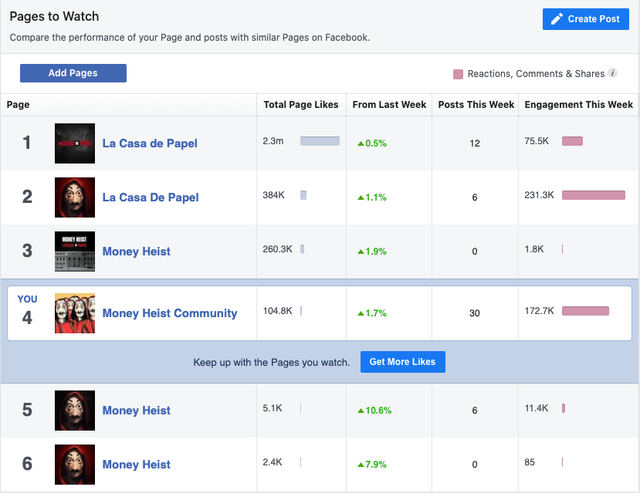Image resolution: width=640 pixels, height=493 pixels.
Task: Open La Casa de Papel page ranked 1
Action: point(150,143)
